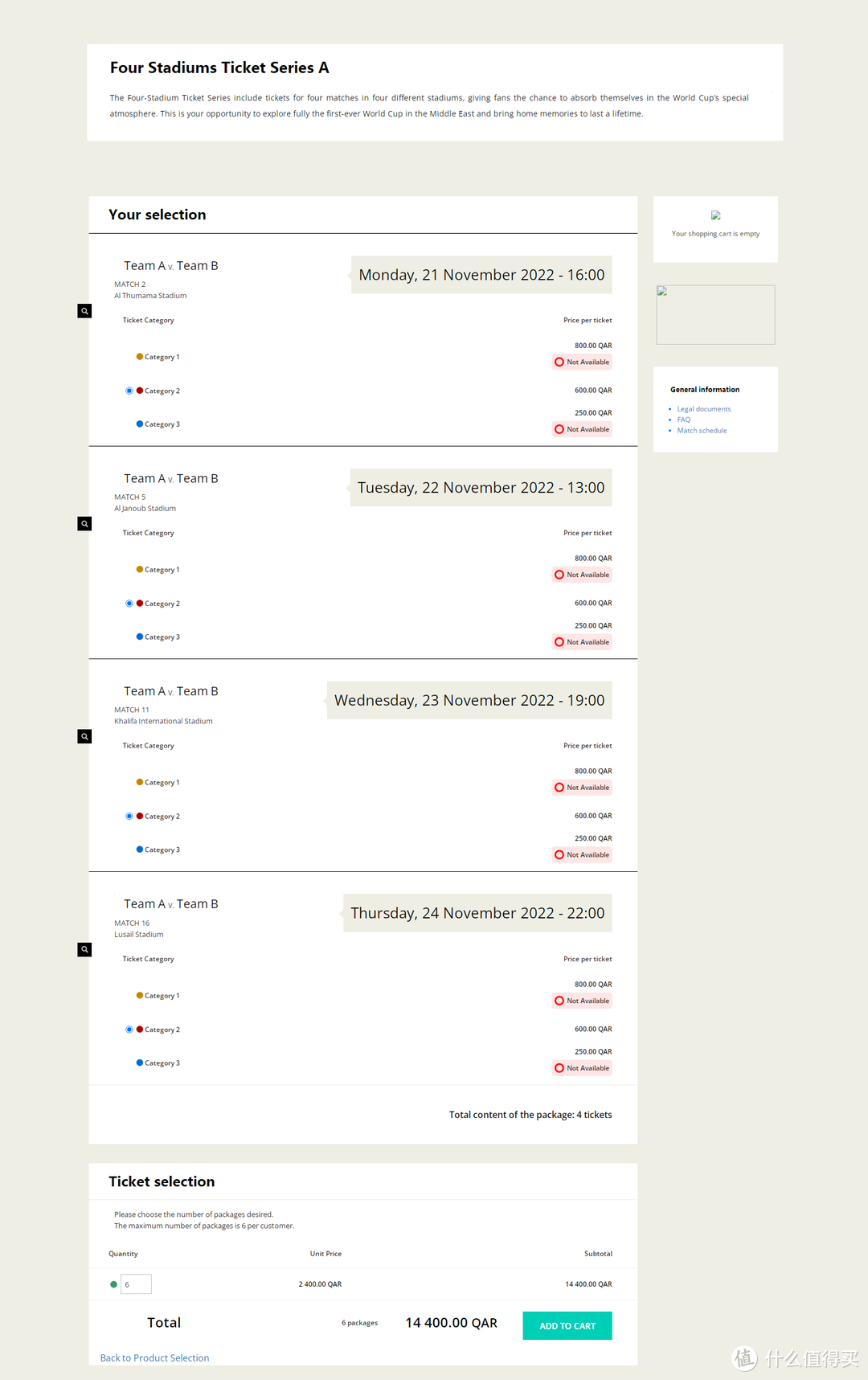
Task: Click the Category 3 blue dot for Match 16
Action: (140, 1063)
